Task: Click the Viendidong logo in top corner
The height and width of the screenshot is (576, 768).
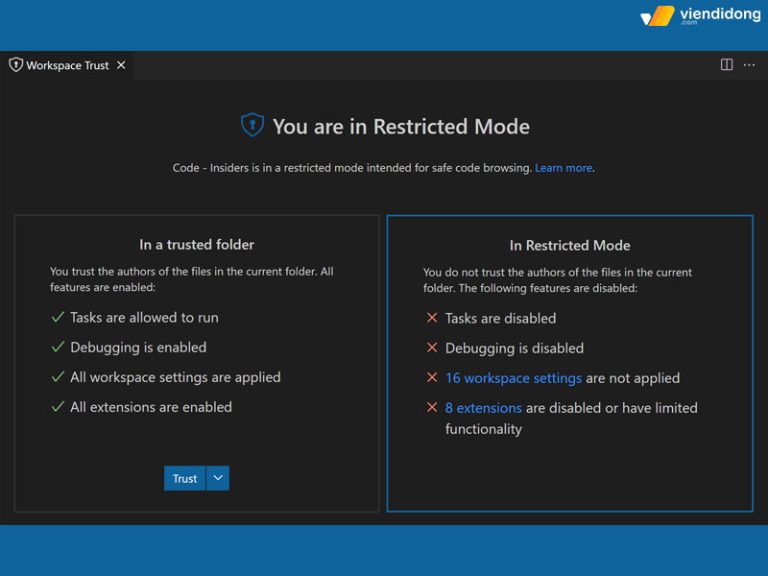Action: 699,16
